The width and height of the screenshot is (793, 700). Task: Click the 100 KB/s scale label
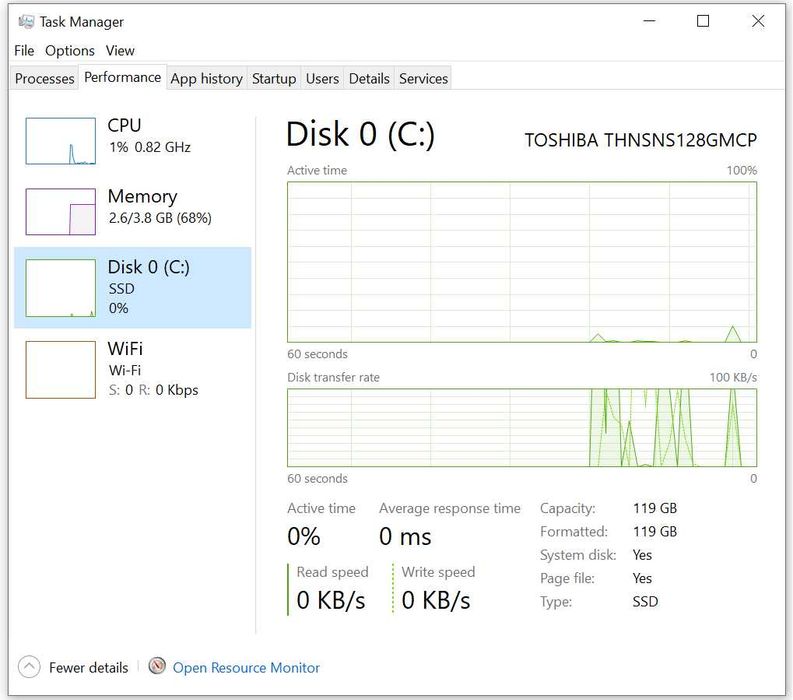pyautogui.click(x=733, y=377)
